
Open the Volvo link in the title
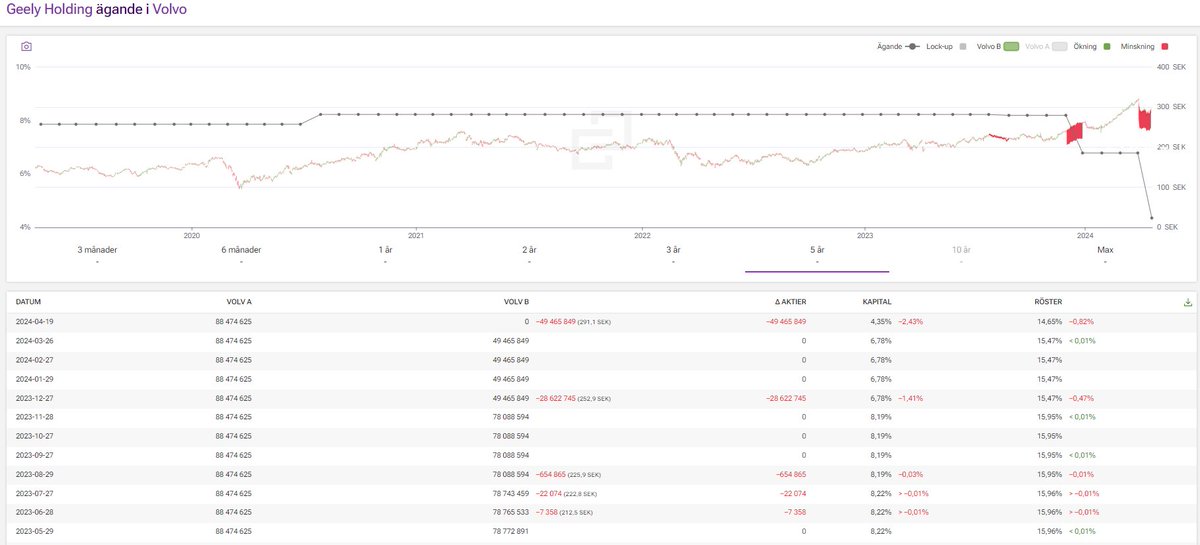point(169,10)
